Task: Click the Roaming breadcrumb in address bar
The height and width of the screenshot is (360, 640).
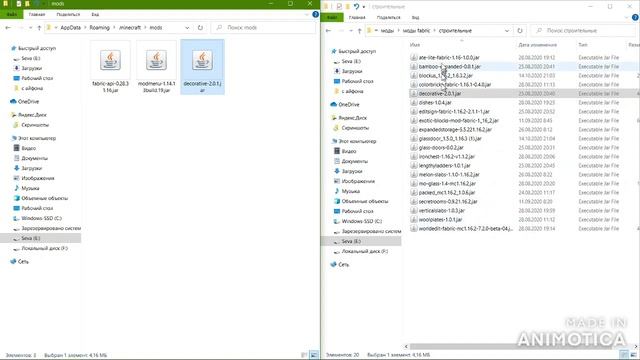Action: 100,28
